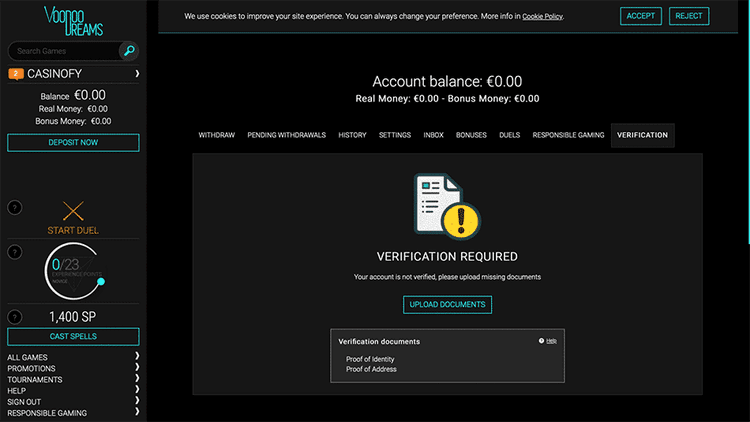This screenshot has width=750, height=422.
Task: Expand the CASINOFY account chevron
Action: click(137, 74)
